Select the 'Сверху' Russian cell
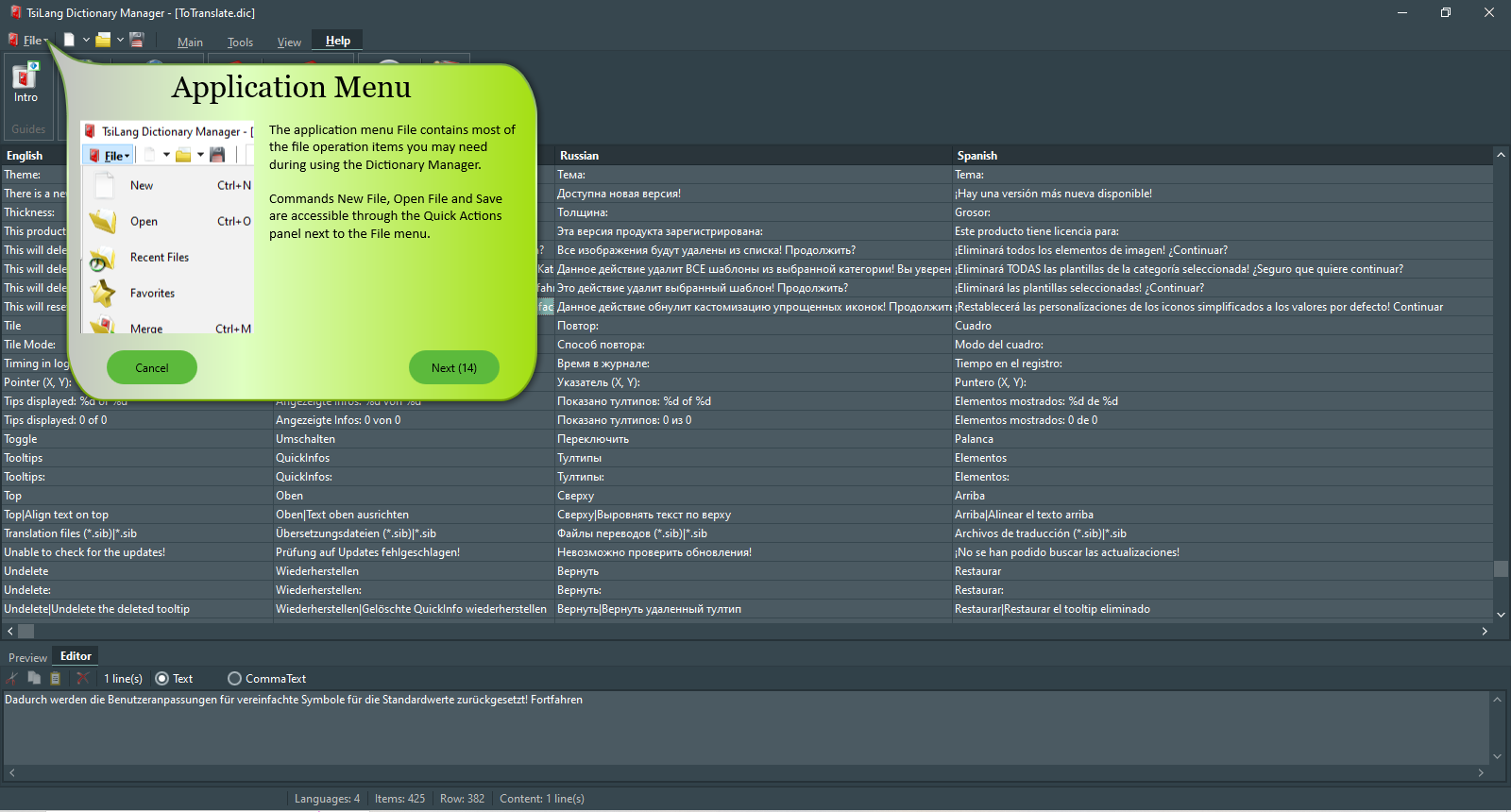The height and width of the screenshot is (812, 1511). click(754, 496)
